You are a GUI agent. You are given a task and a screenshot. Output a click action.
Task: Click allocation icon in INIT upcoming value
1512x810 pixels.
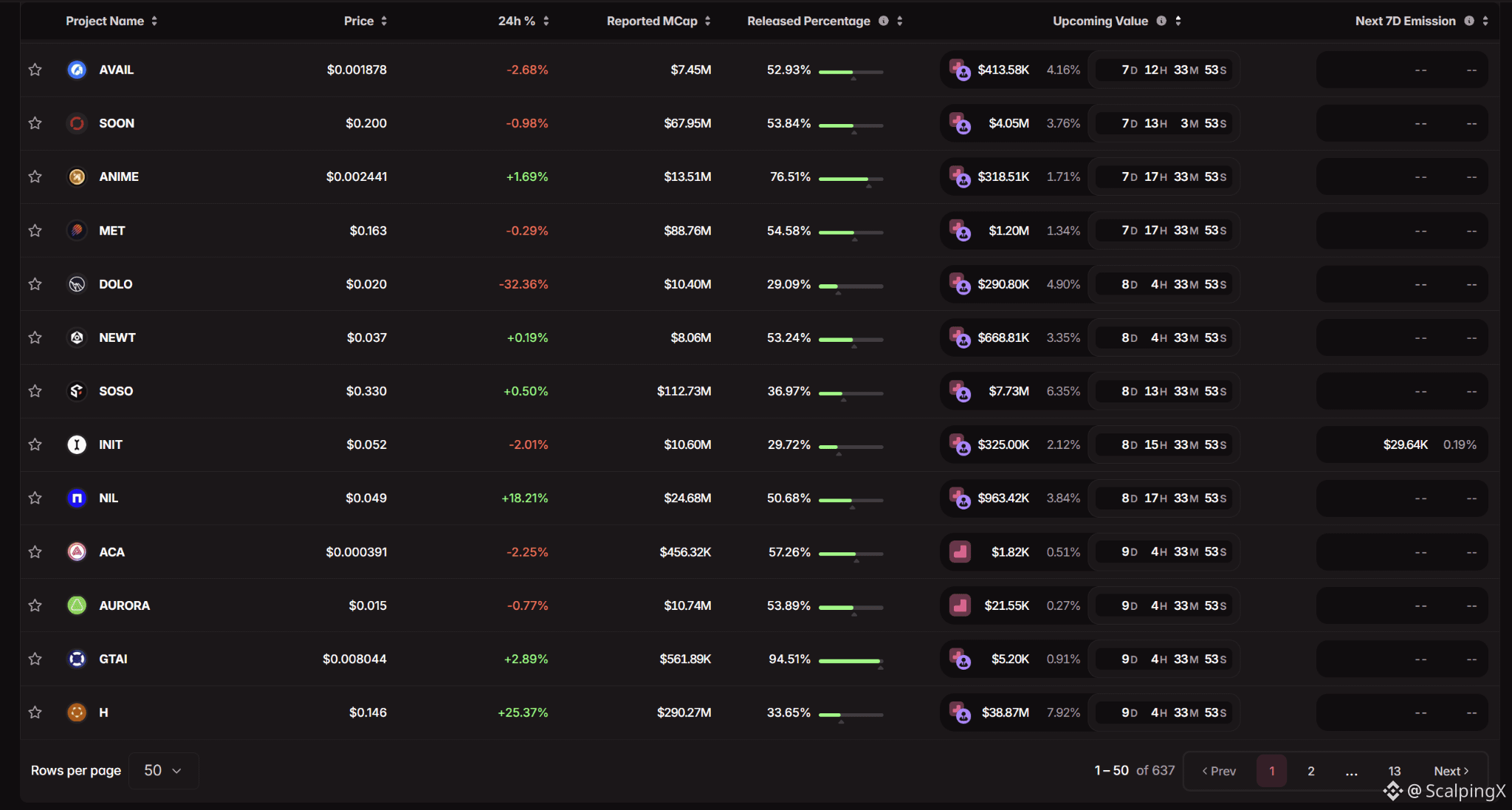pos(960,445)
